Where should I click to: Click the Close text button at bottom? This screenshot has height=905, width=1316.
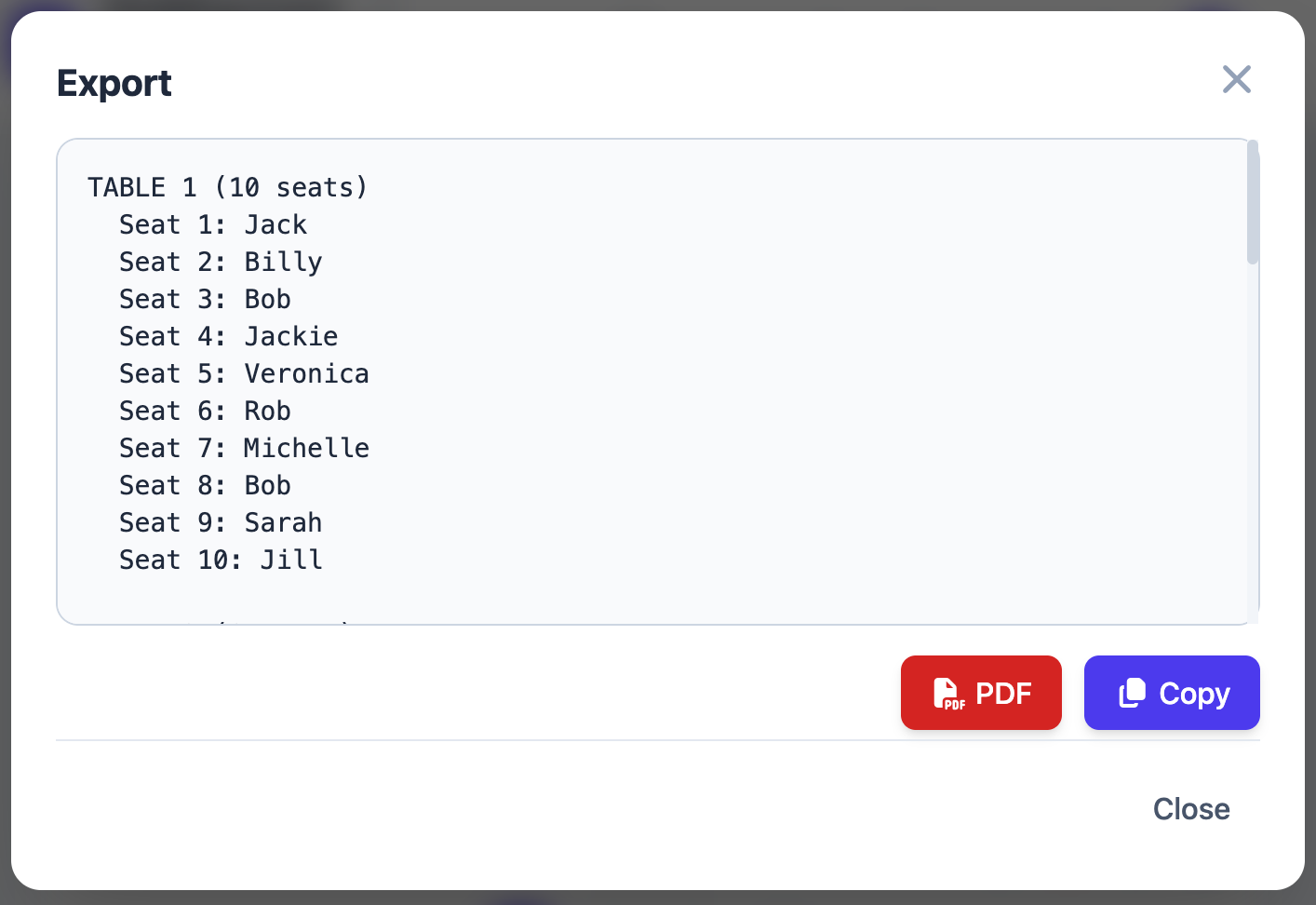click(x=1190, y=809)
